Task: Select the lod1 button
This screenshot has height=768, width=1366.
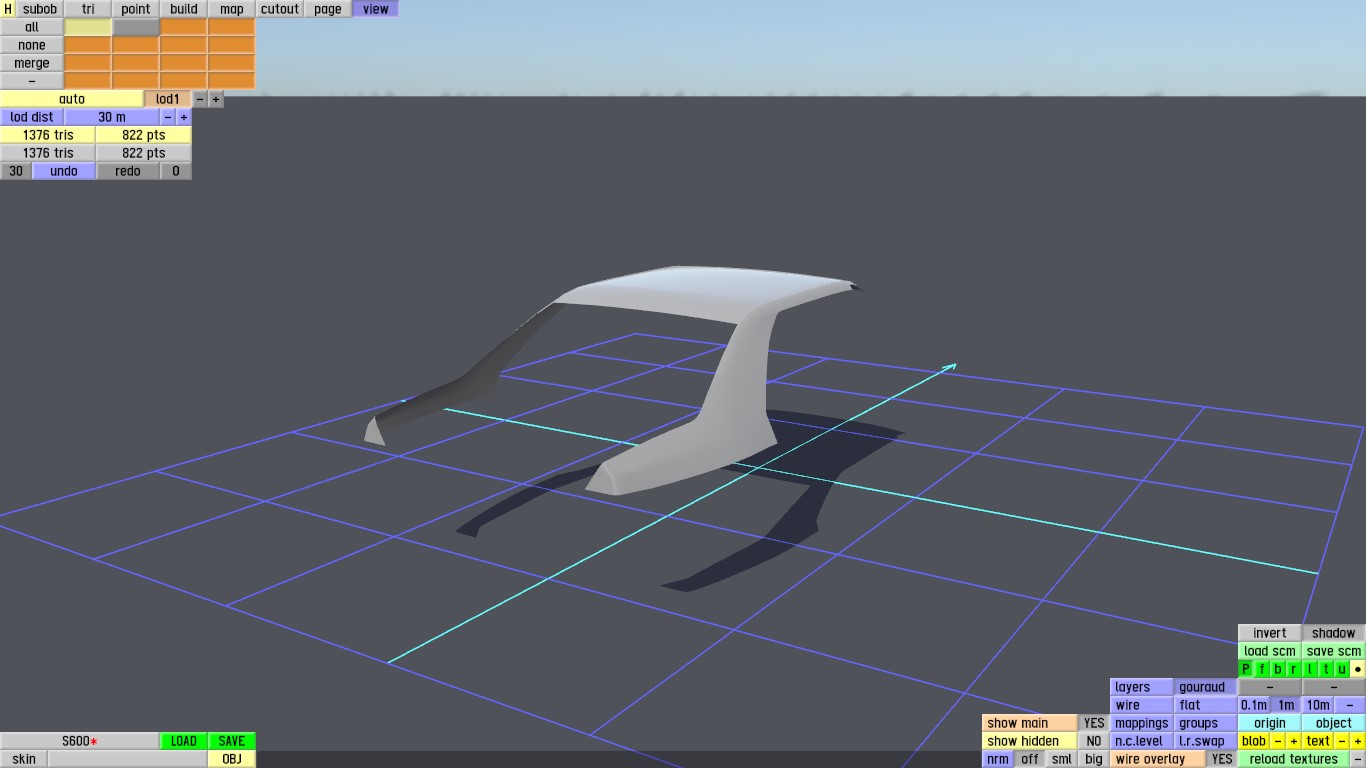Action: [x=168, y=99]
